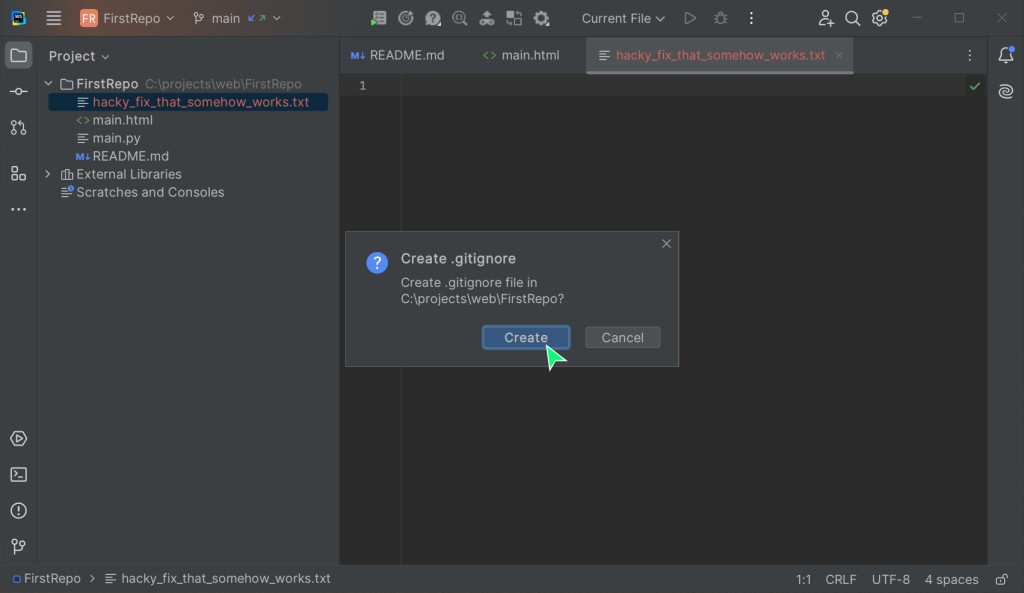Switch to the README.md editor tab
The width and height of the screenshot is (1024, 593).
coord(398,56)
